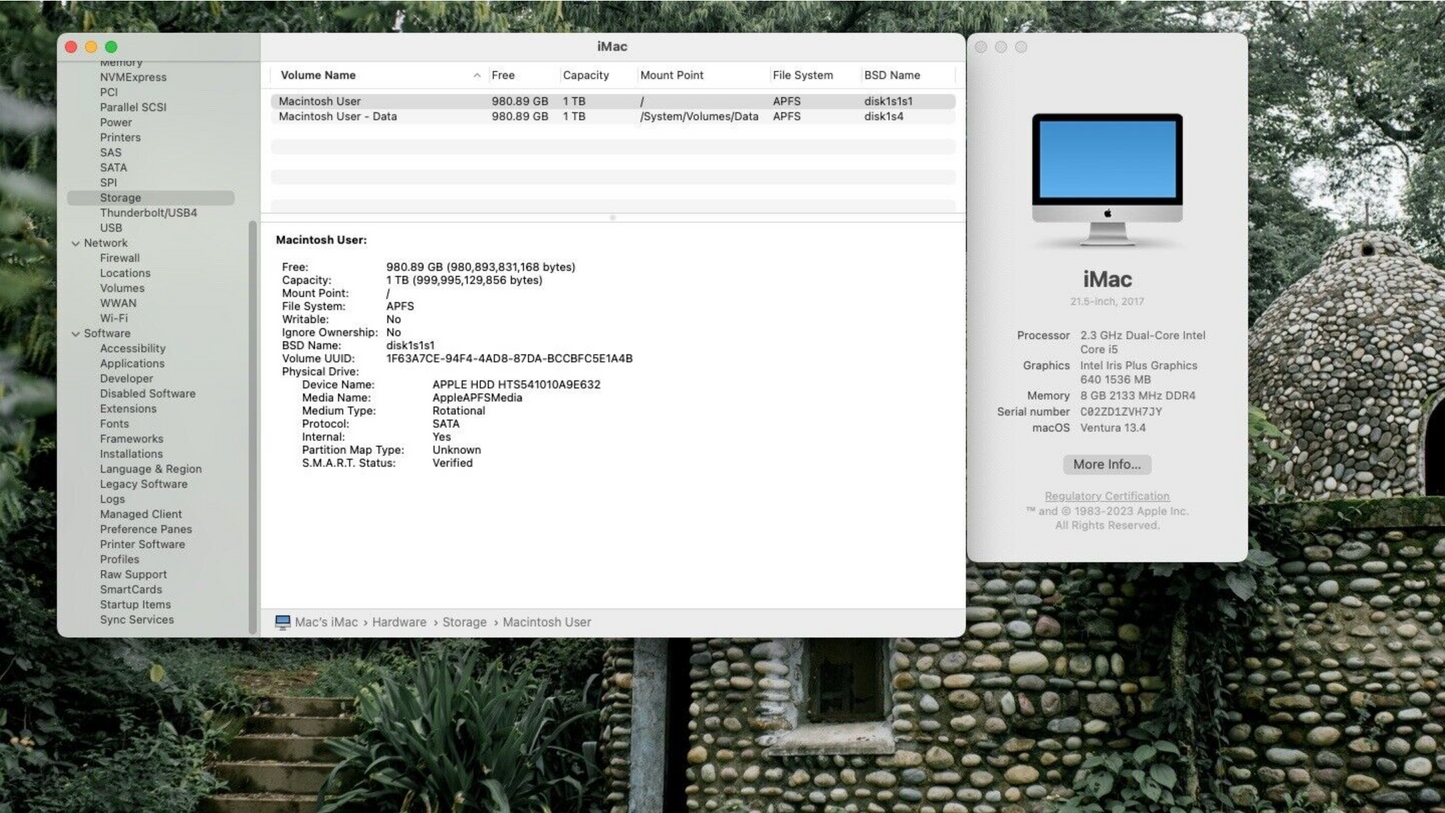Collapse the Software section
This screenshot has width=1445, height=813.
76,333
